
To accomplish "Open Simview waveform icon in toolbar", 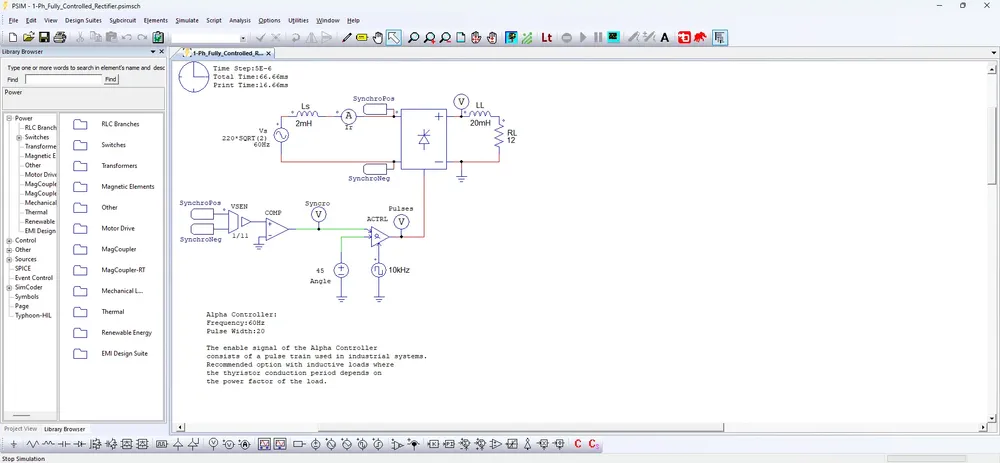I will [613, 38].
